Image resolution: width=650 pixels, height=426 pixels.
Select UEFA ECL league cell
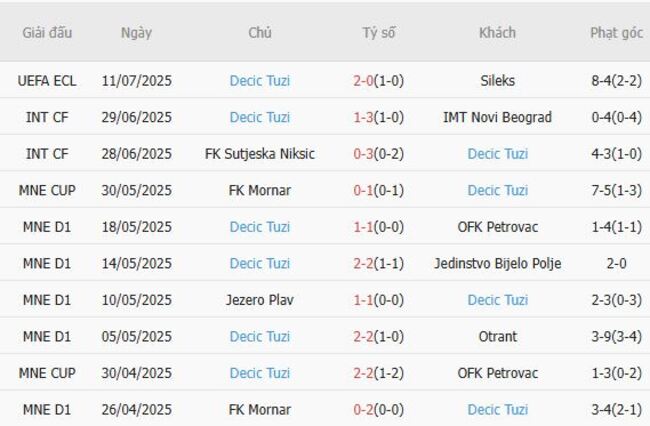pyautogui.click(x=47, y=80)
